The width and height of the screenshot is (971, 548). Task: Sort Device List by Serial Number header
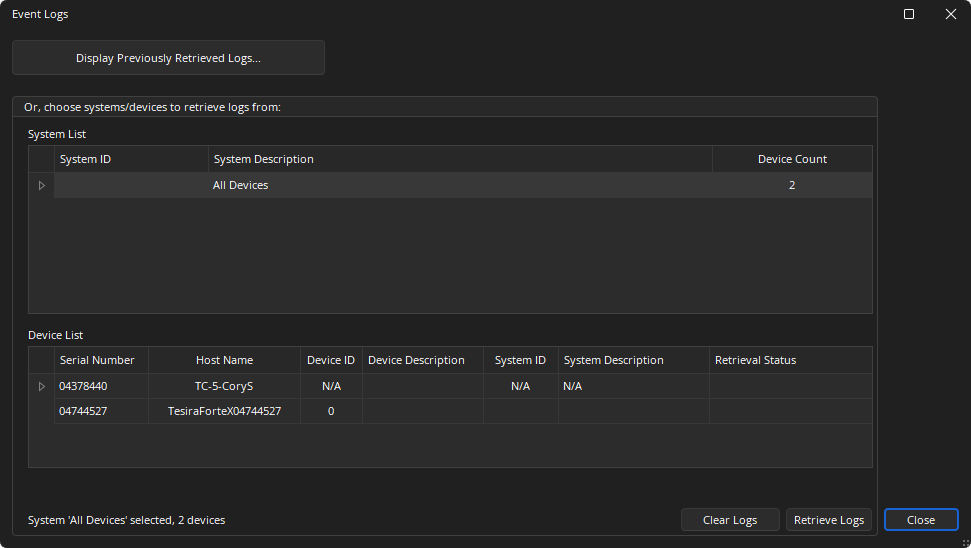coord(100,360)
